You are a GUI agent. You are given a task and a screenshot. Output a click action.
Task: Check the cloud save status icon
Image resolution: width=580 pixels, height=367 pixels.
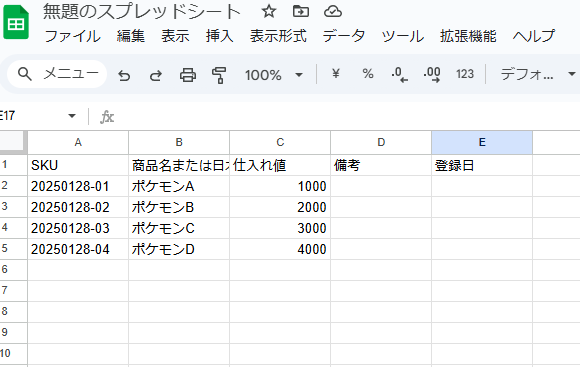[333, 12]
